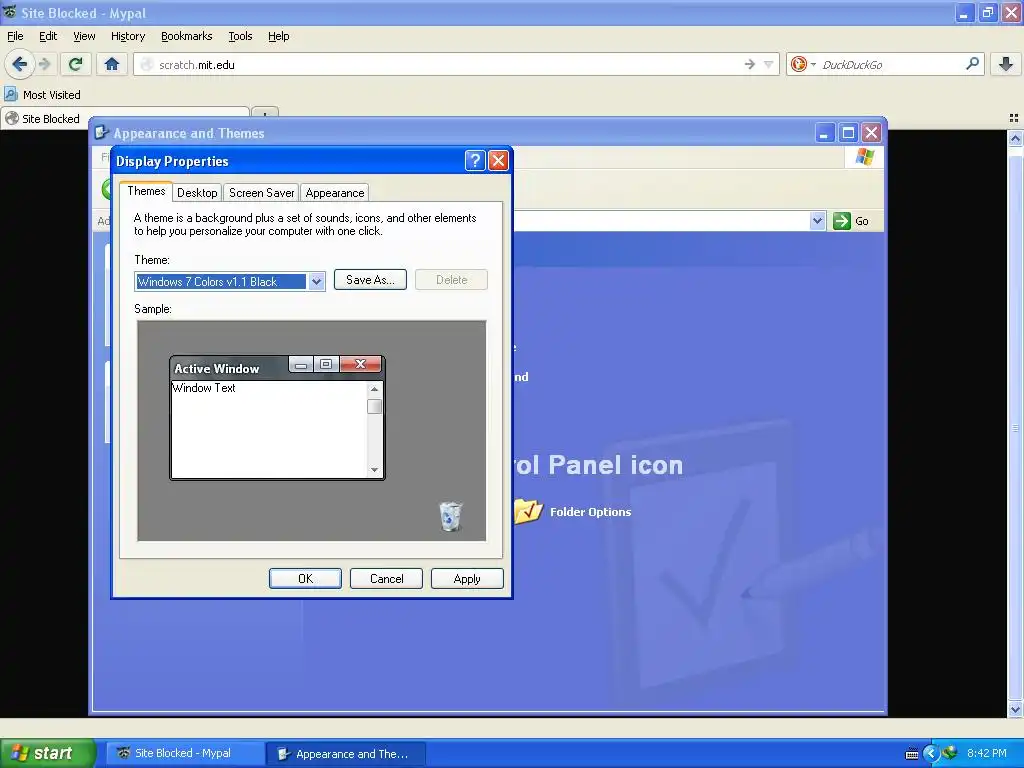
Task: Open the View menu in Mypal
Action: pos(84,36)
